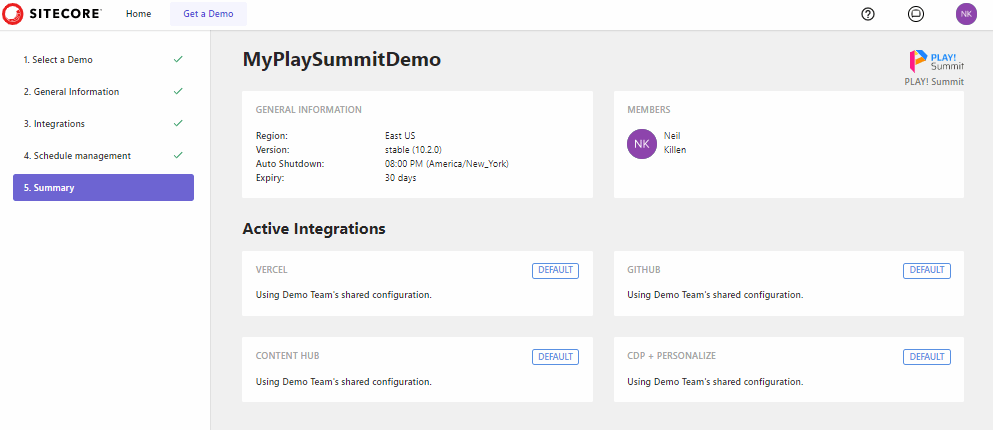Go to step 1. Select a Demo

coord(58,60)
